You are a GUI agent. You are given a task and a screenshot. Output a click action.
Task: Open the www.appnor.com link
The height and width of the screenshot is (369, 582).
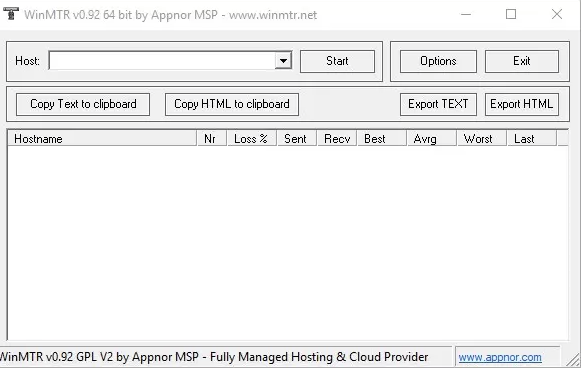500,357
